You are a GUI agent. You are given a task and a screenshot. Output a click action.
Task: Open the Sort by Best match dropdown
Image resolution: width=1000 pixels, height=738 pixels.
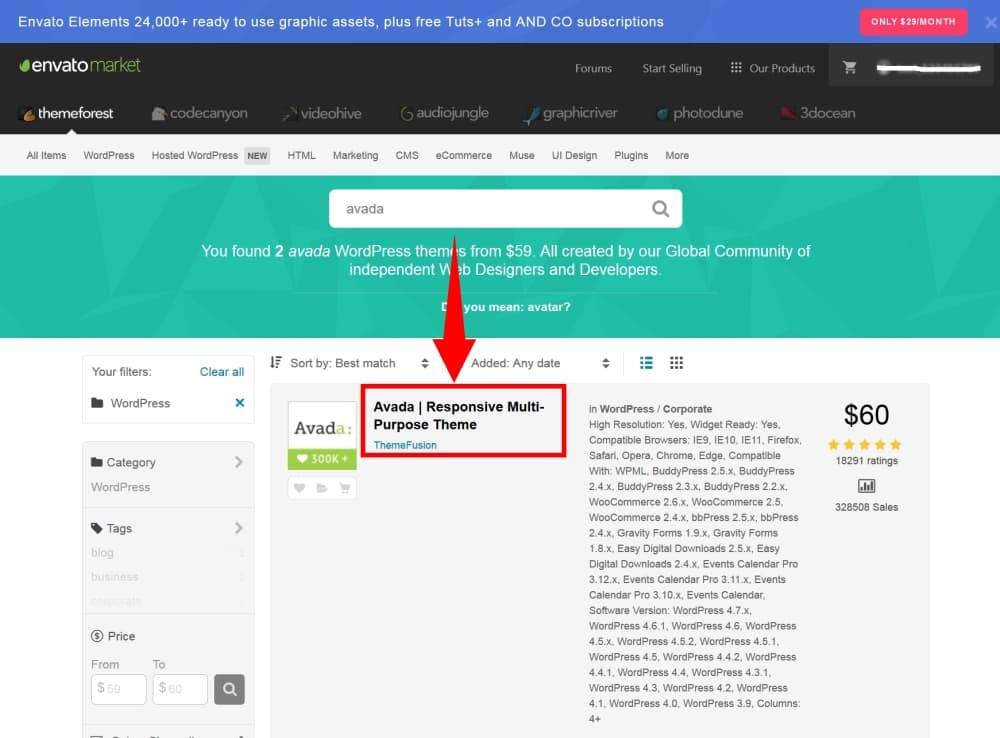click(x=352, y=363)
